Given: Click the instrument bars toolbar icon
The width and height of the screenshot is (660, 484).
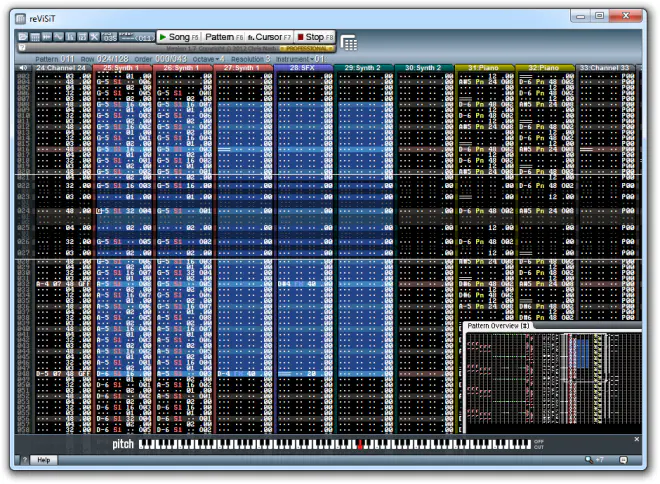Looking at the screenshot, I should pyautogui.click(x=70, y=37).
